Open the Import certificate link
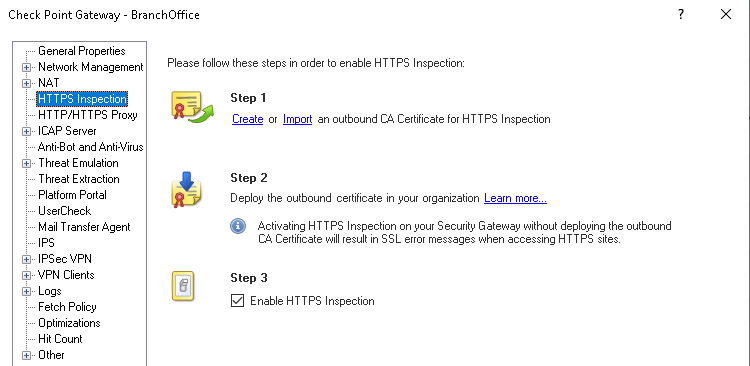750x366 pixels. click(298, 119)
